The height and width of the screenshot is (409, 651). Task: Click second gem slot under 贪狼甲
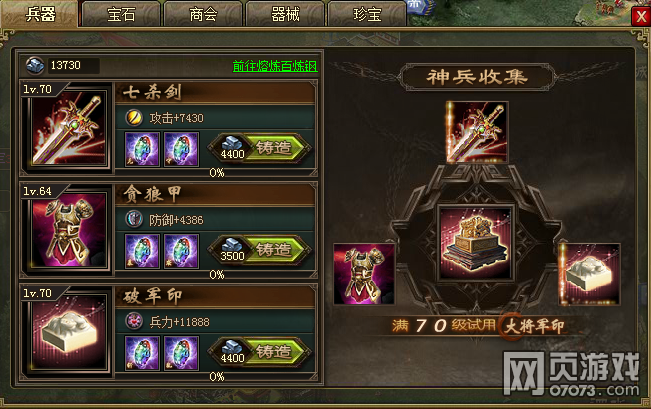181,251
